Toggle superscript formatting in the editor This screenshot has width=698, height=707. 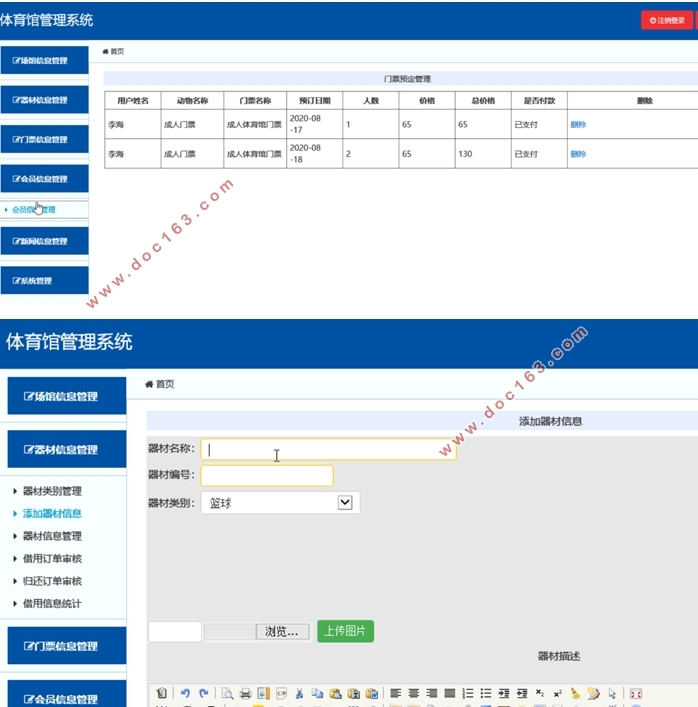557,693
